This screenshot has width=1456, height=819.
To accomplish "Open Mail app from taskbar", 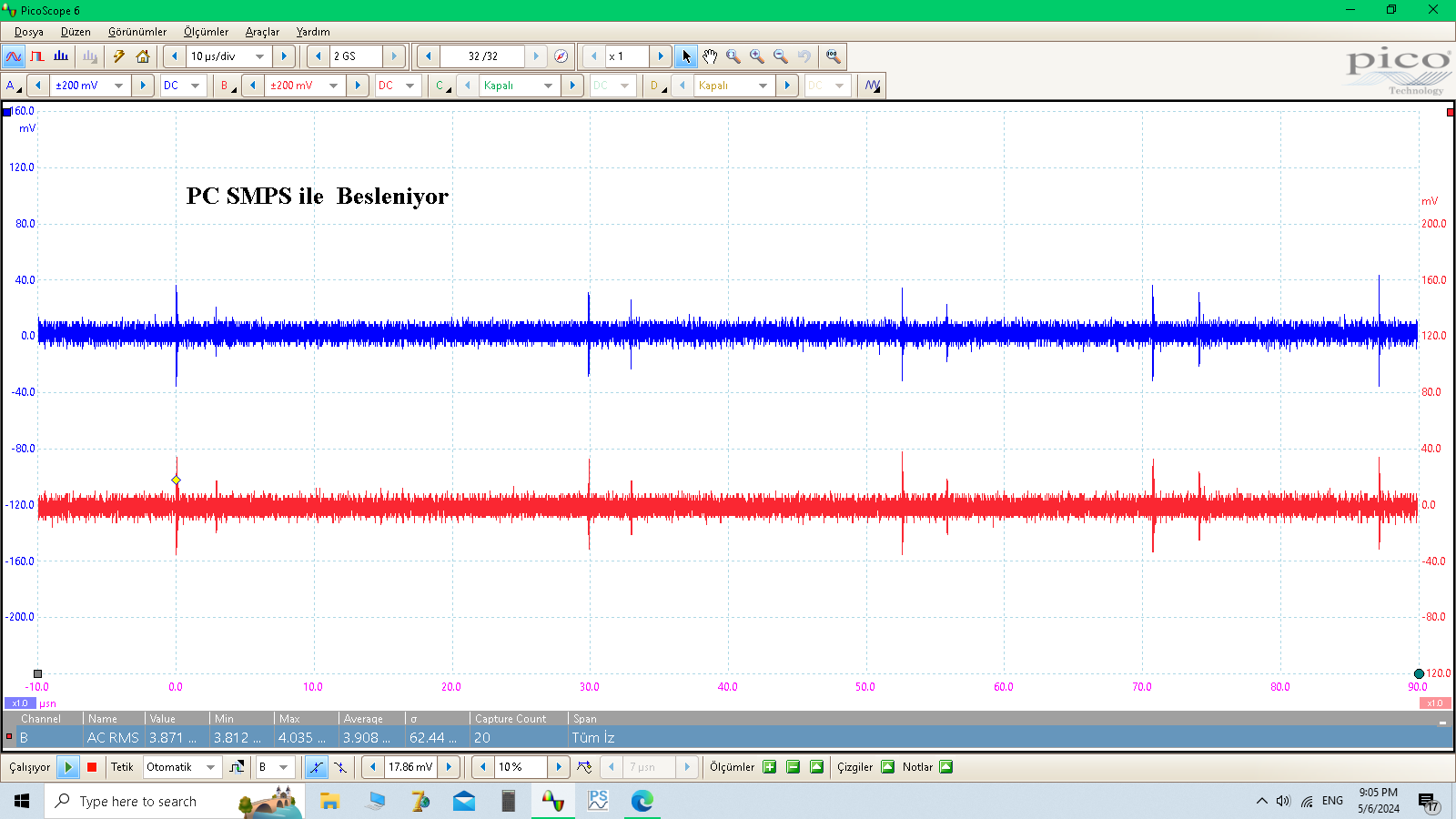I will tap(464, 801).
